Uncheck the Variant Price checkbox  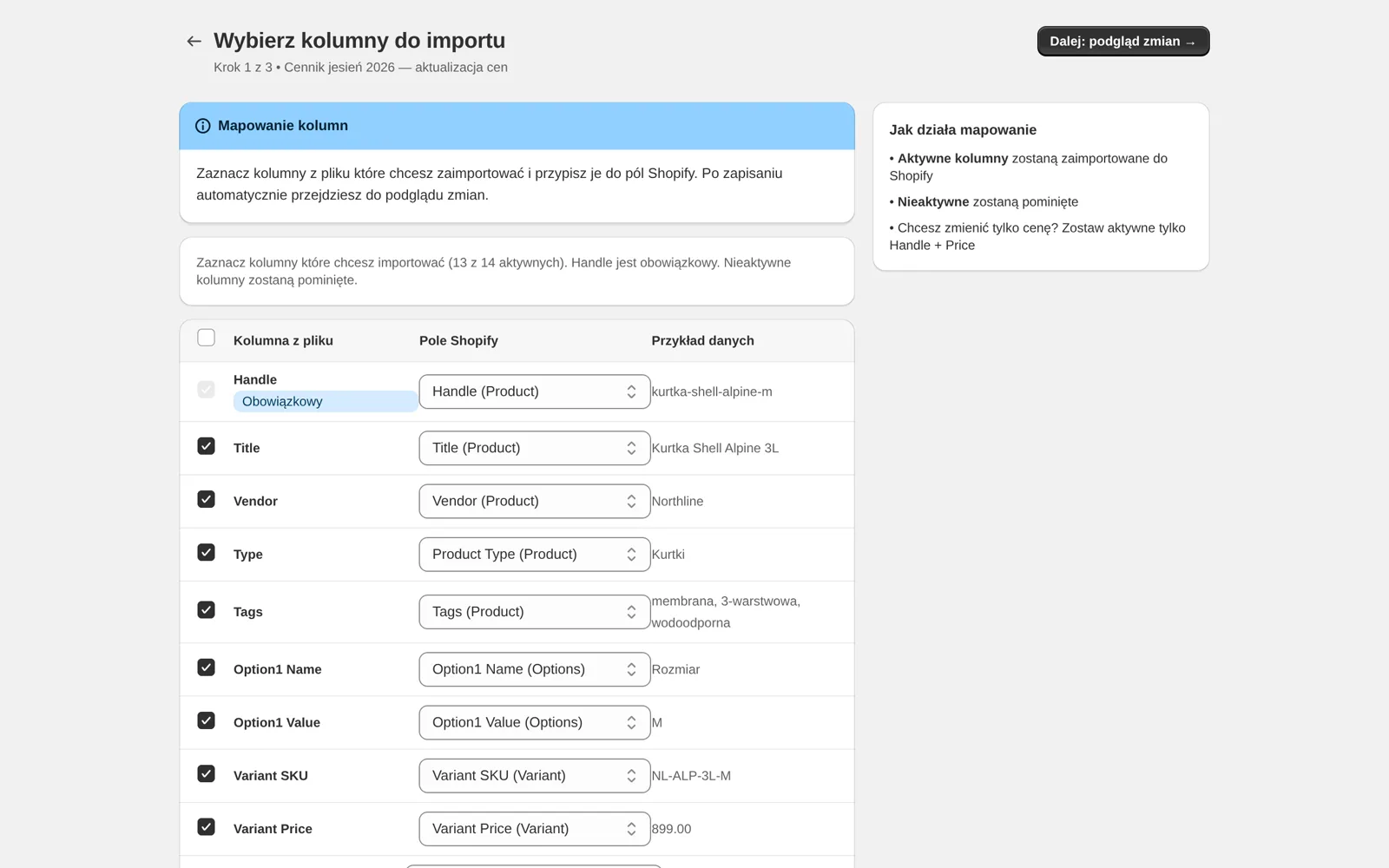pyautogui.click(x=206, y=827)
